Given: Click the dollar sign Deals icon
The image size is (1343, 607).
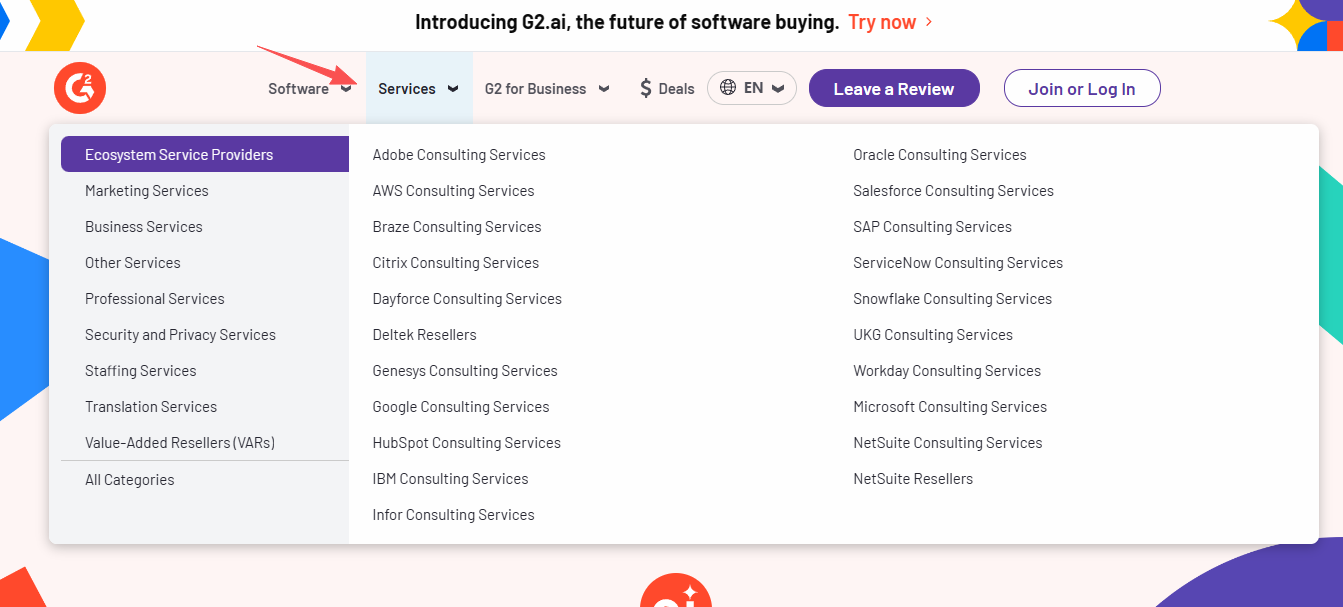Looking at the screenshot, I should pyautogui.click(x=646, y=88).
